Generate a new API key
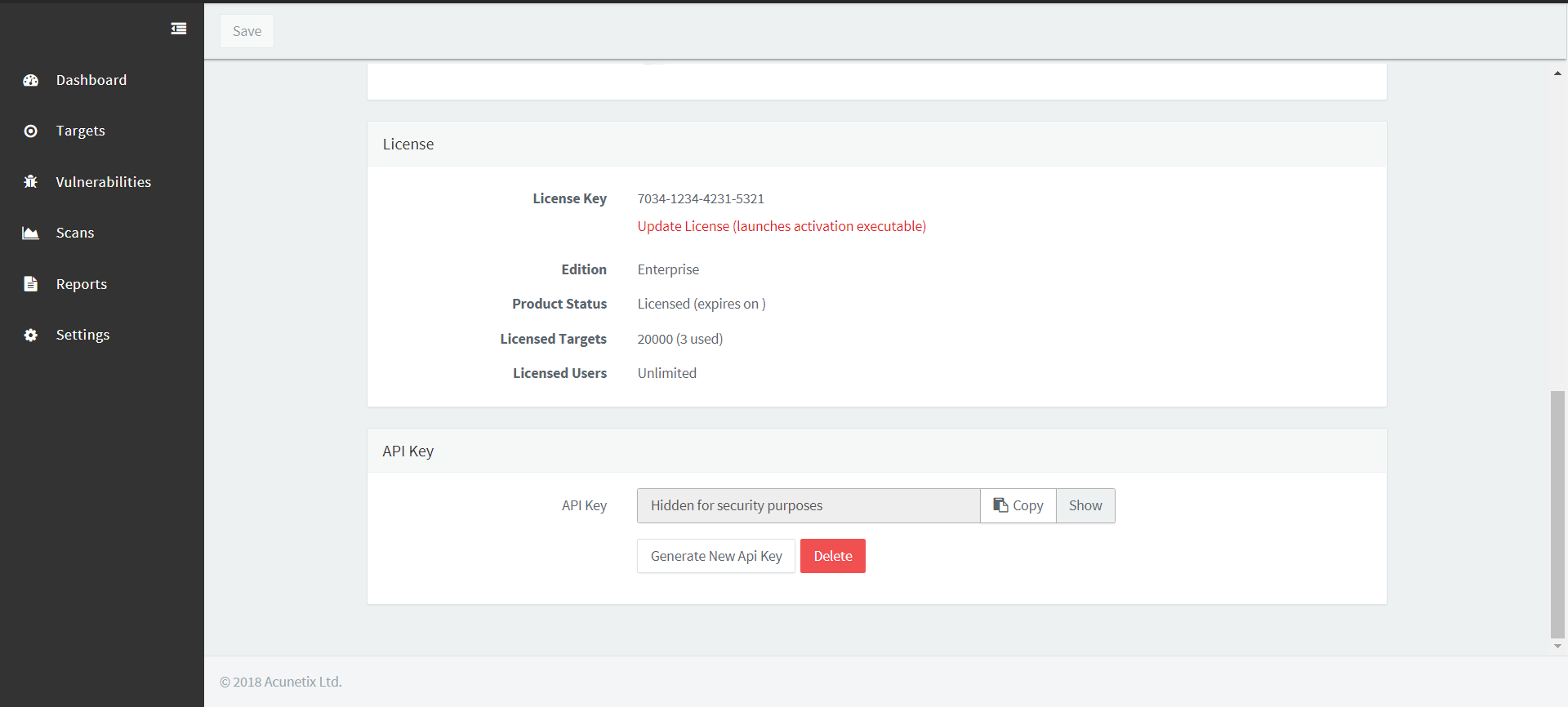The width and height of the screenshot is (1568, 707). click(716, 556)
